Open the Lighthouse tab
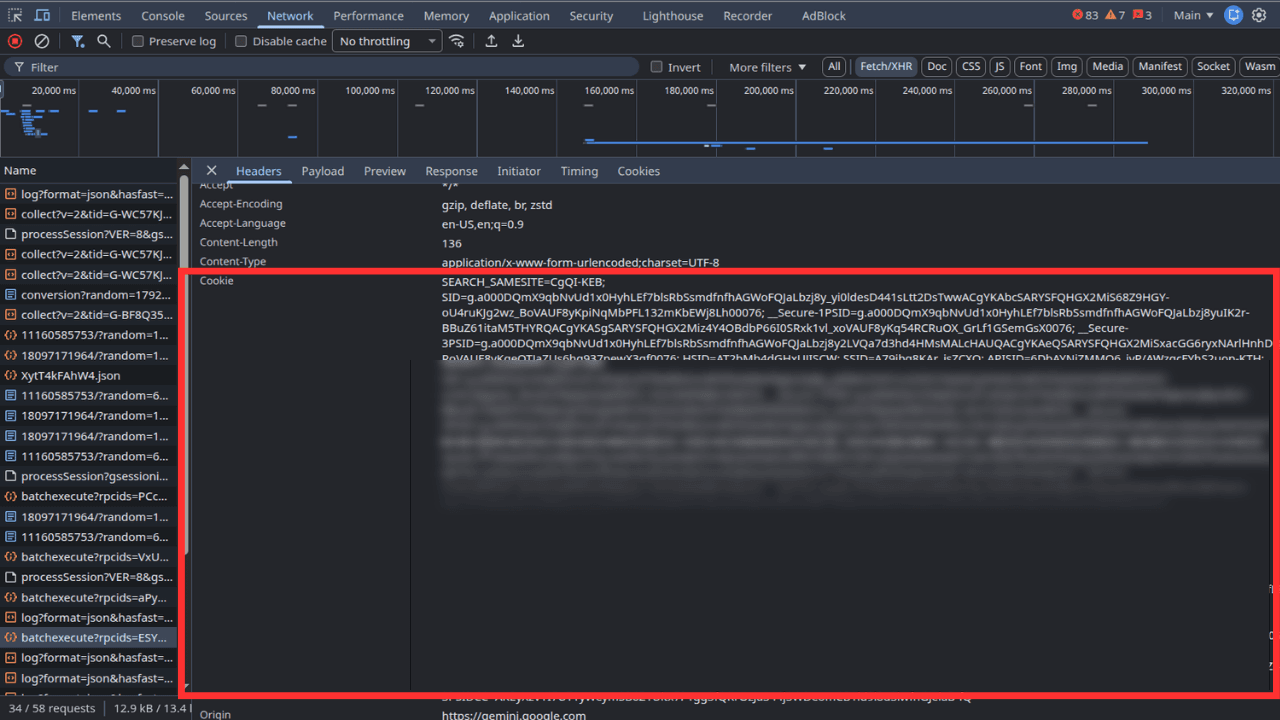The height and width of the screenshot is (720, 1280). coord(673,15)
